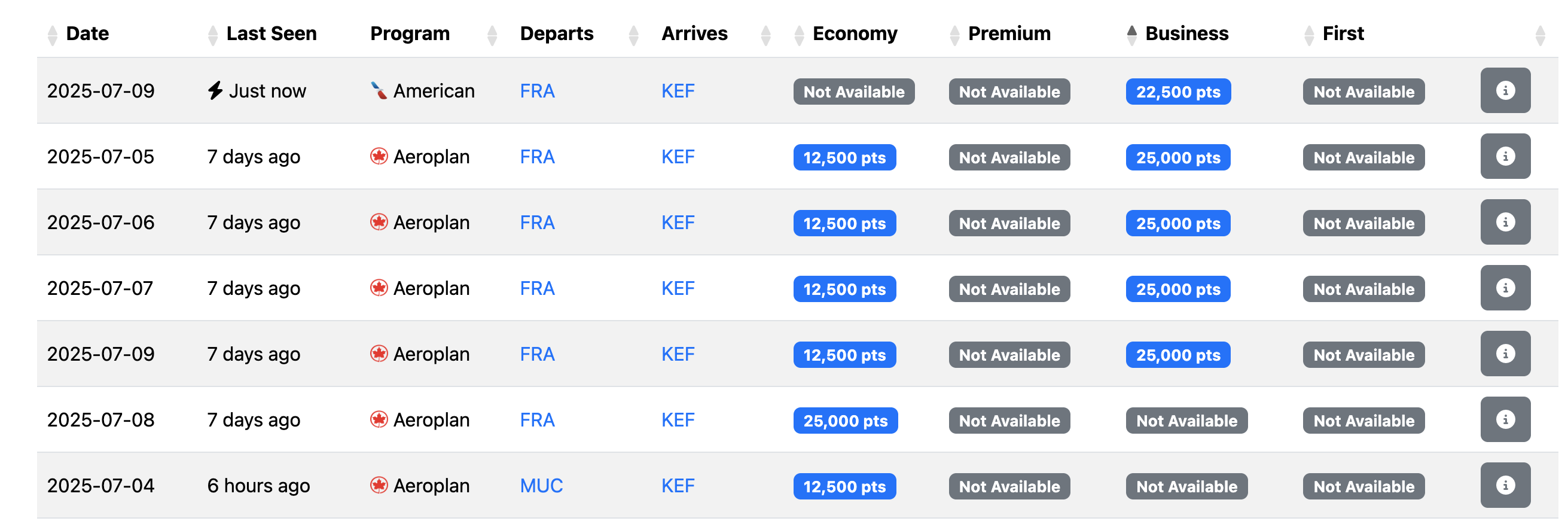The width and height of the screenshot is (1568, 524).
Task: Select 25,000 pts Economy on 2025-07-08
Action: 845,421
